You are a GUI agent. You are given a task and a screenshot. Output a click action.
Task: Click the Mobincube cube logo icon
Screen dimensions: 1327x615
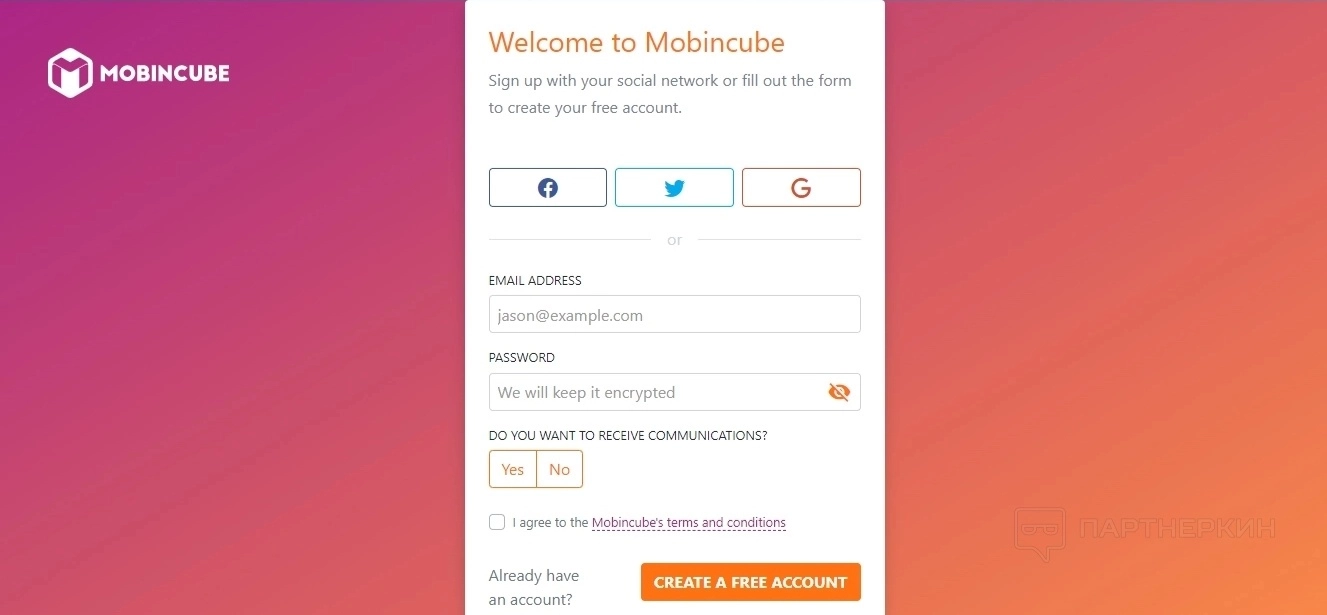[70, 73]
